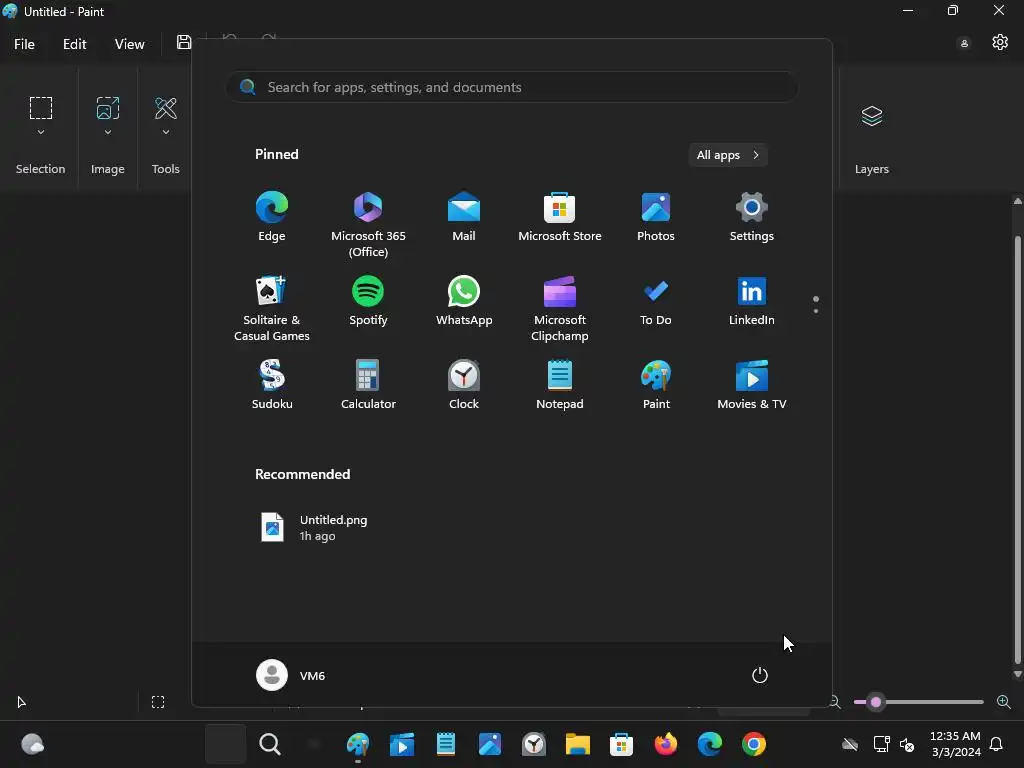Select the rectangular Selection tool in Paint

[40, 108]
